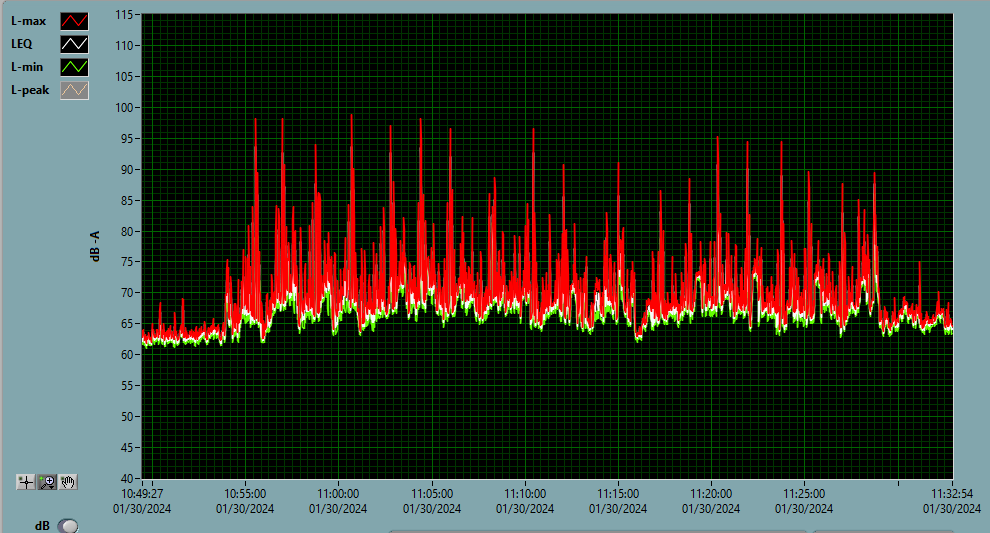Click the L-min green plot legend icon

tap(75, 67)
